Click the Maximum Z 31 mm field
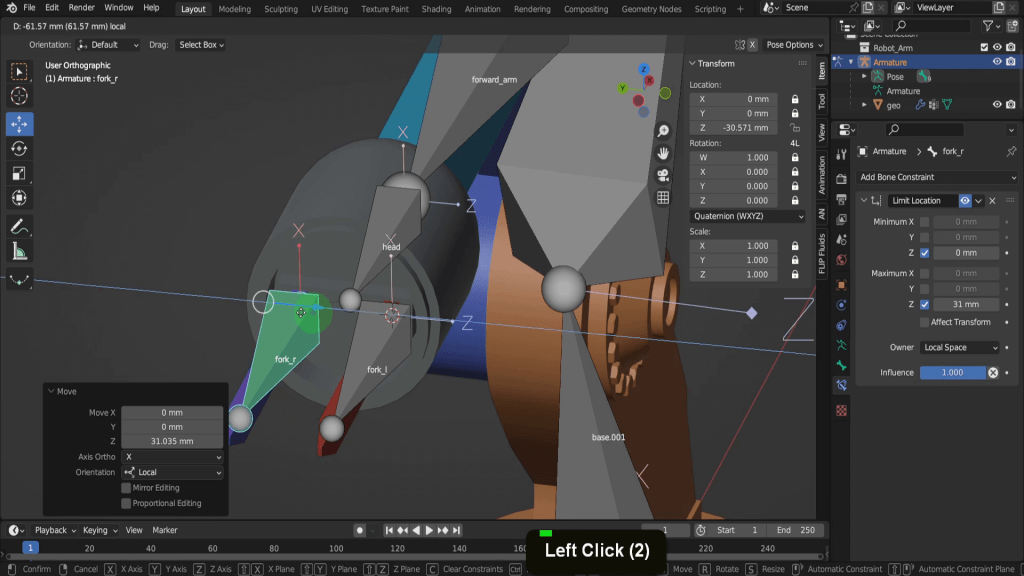Image resolution: width=1024 pixels, height=576 pixels. coord(965,304)
